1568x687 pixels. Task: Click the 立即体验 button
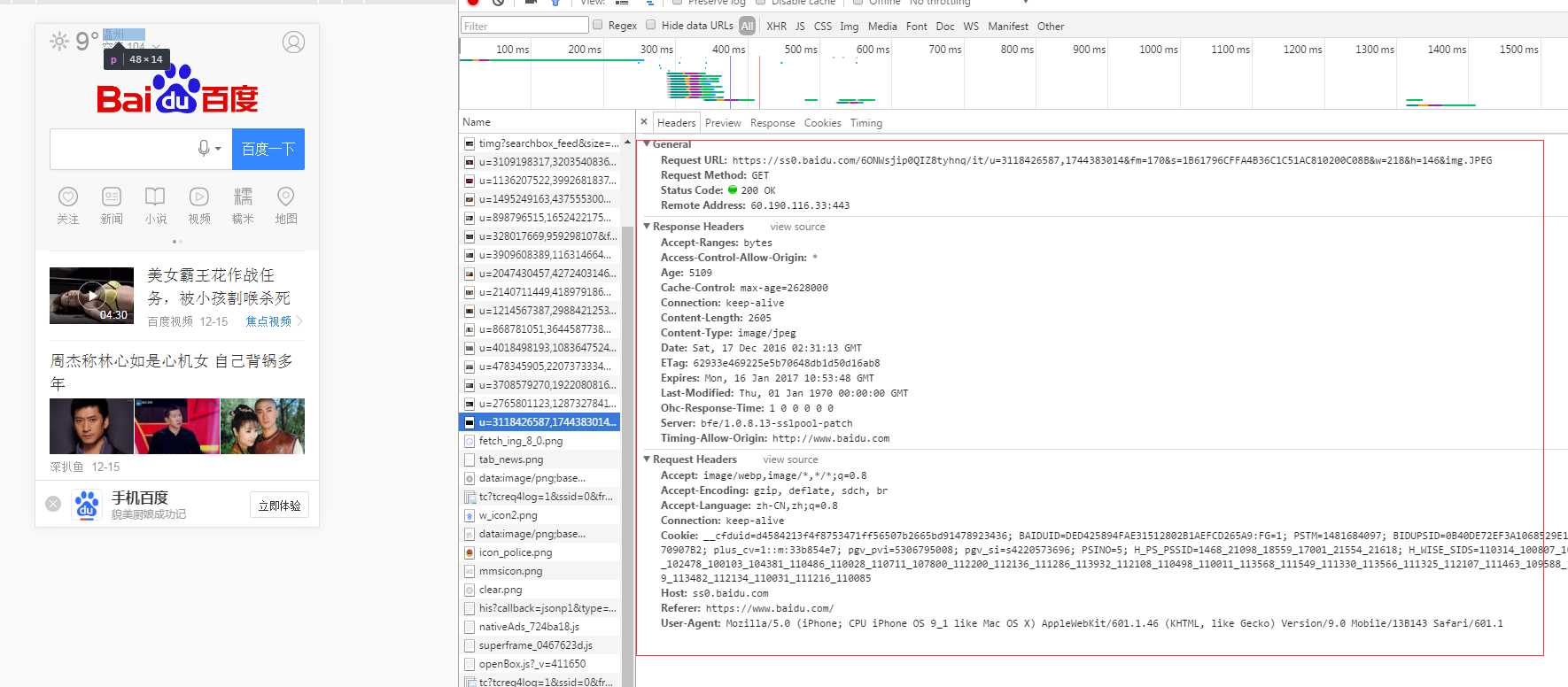coord(279,506)
